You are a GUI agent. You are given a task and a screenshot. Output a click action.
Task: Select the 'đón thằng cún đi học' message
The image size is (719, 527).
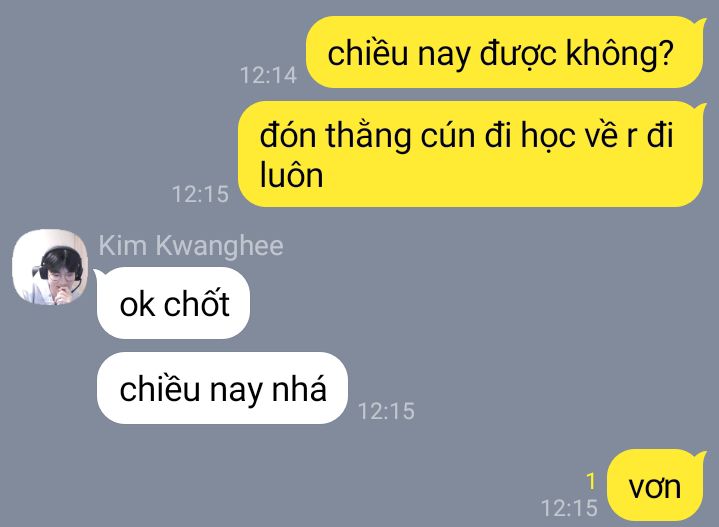(x=470, y=154)
